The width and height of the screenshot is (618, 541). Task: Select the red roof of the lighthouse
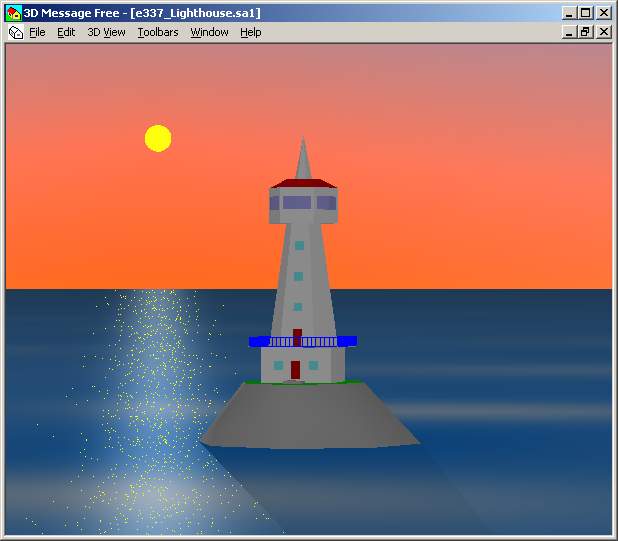(x=302, y=183)
